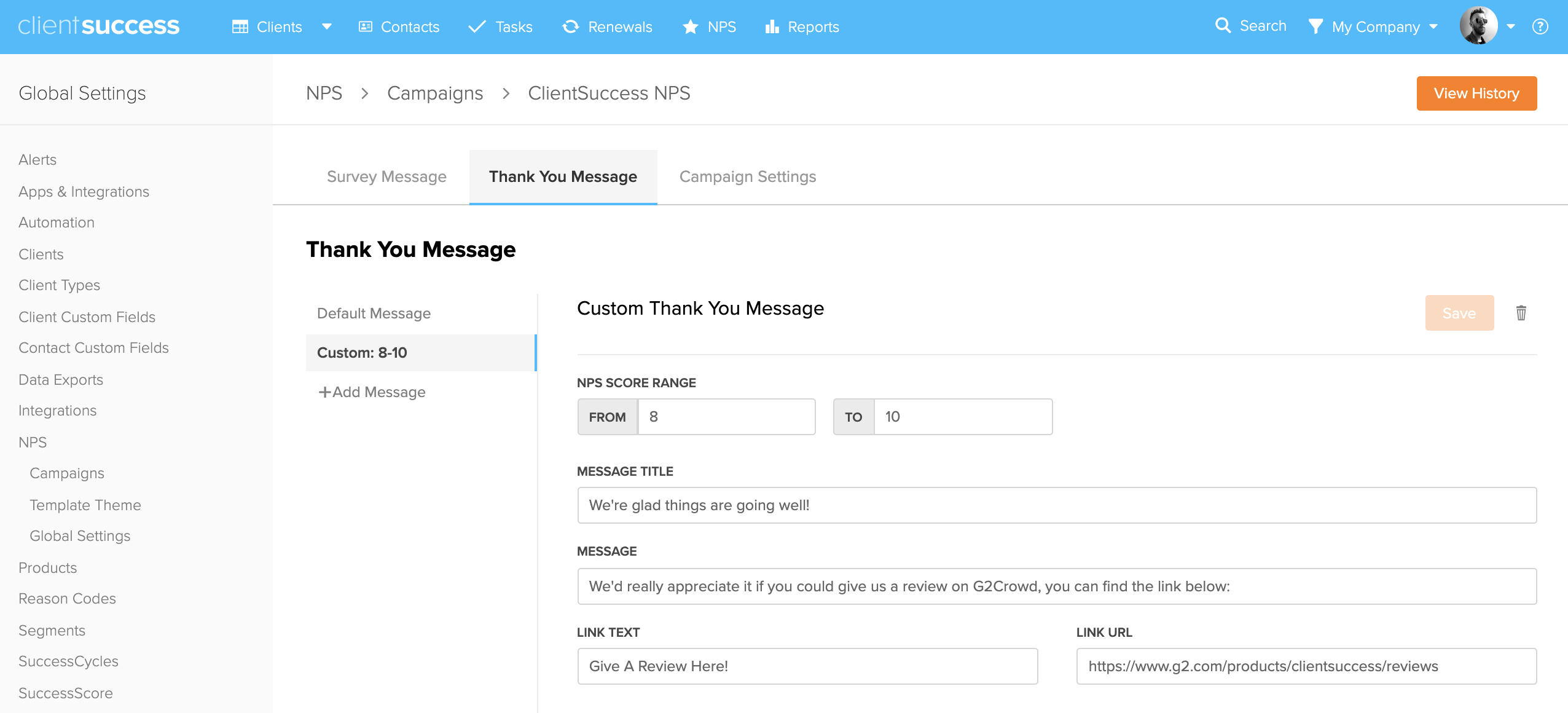Click the Clients table icon in navbar

(x=240, y=27)
